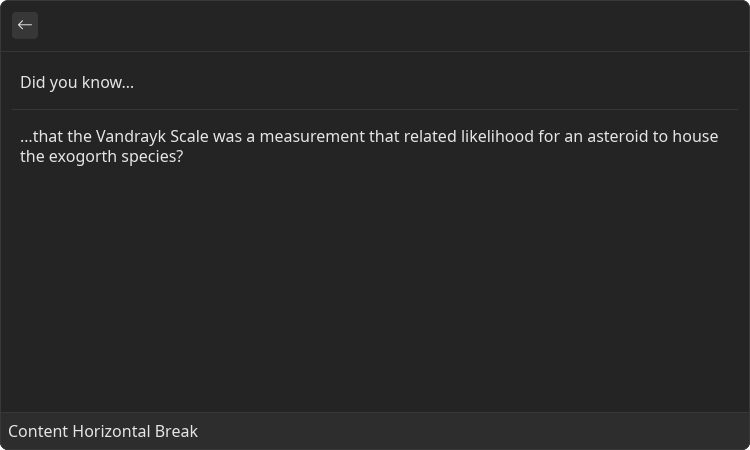Click the word "related" in the paragraph

(430, 137)
